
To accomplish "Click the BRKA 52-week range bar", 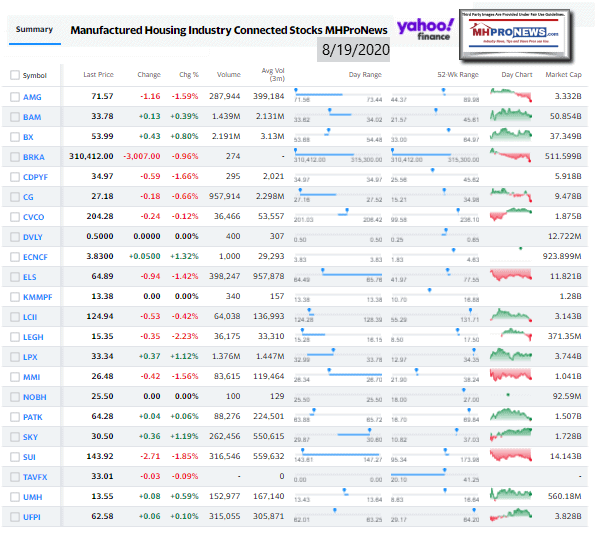I will [x=435, y=155].
